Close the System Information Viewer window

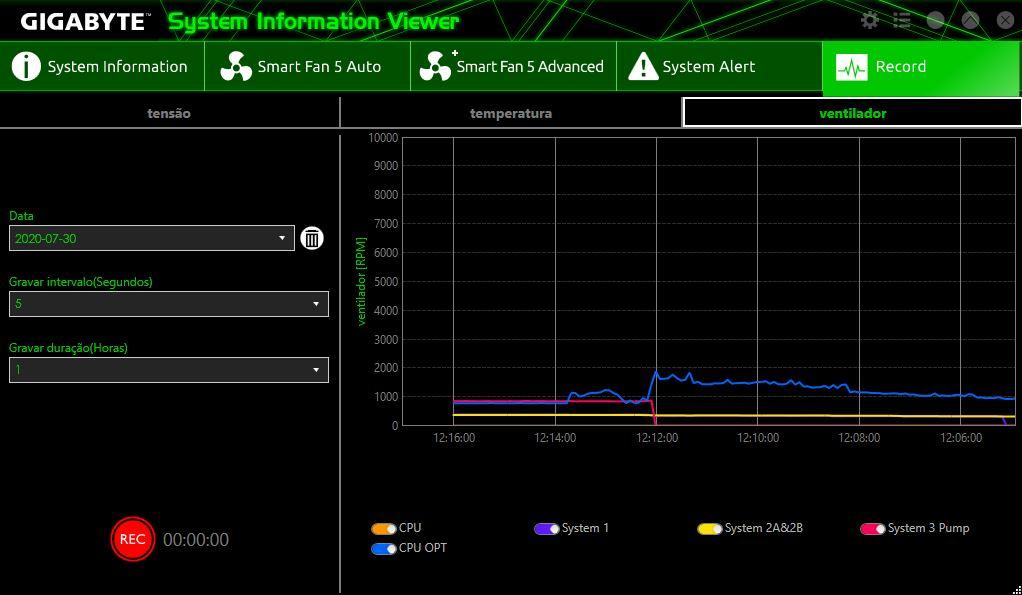pos(1005,21)
